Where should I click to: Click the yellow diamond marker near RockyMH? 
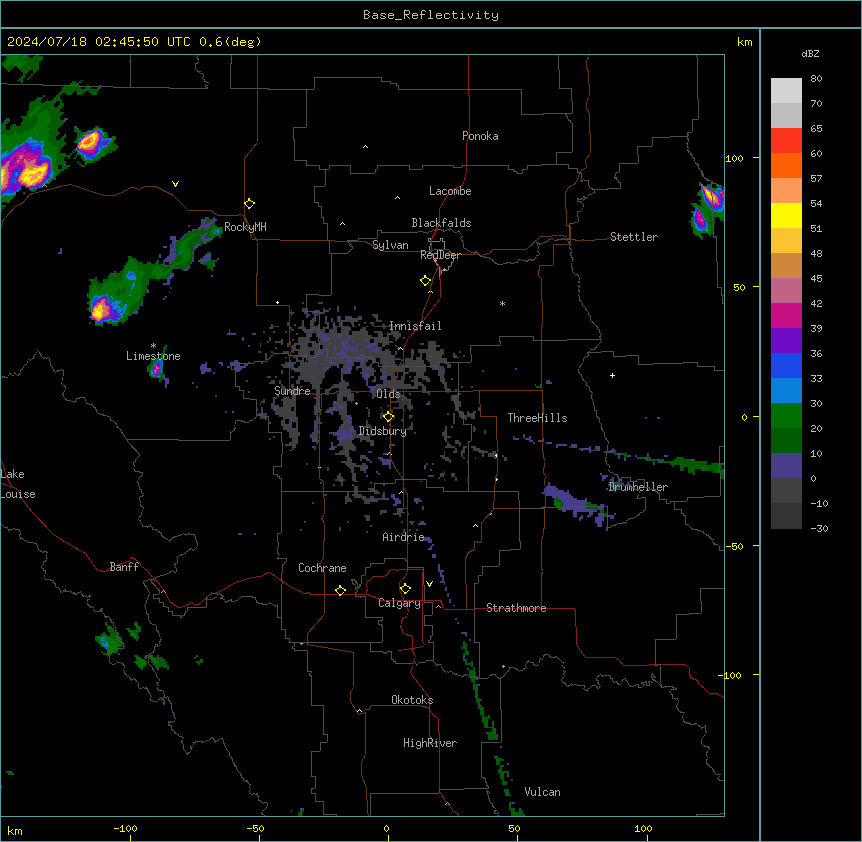250,204
